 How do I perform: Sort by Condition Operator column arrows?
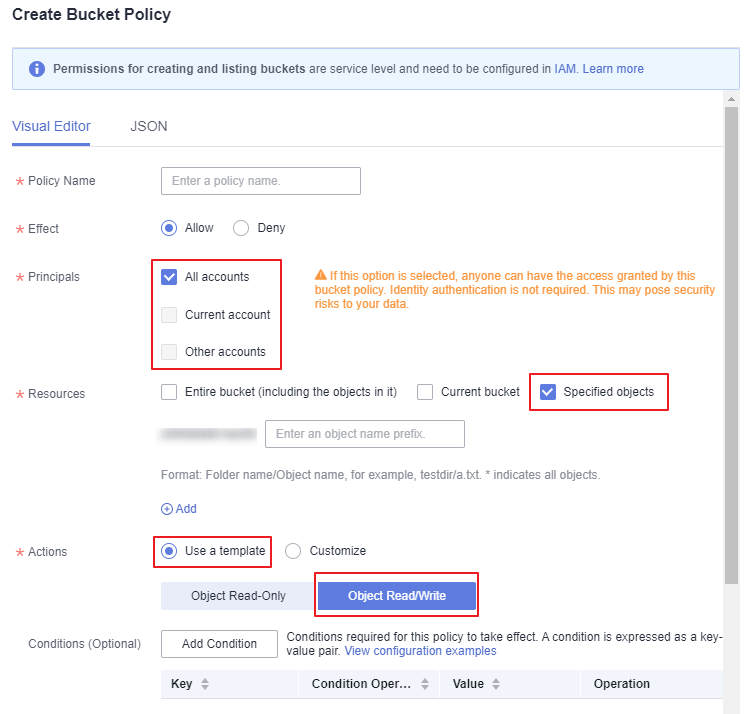425,684
